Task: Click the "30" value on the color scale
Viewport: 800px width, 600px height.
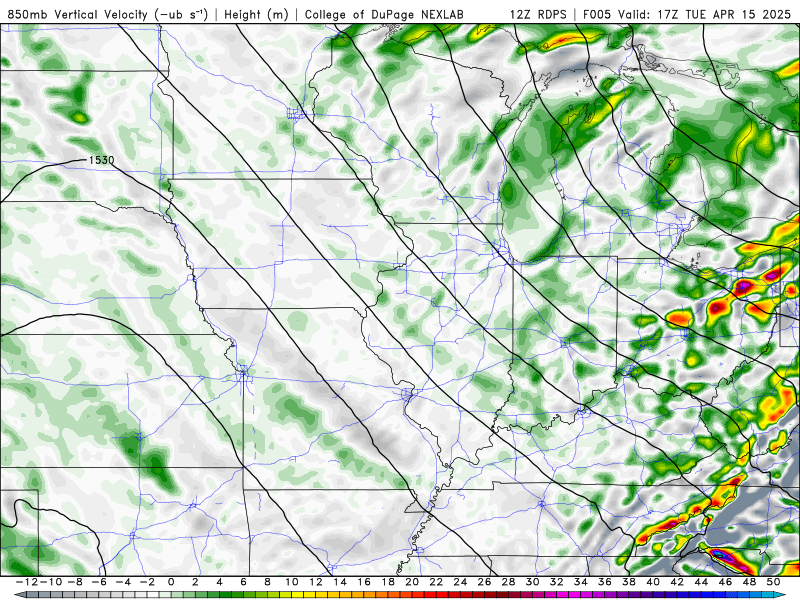Action: pos(533,582)
